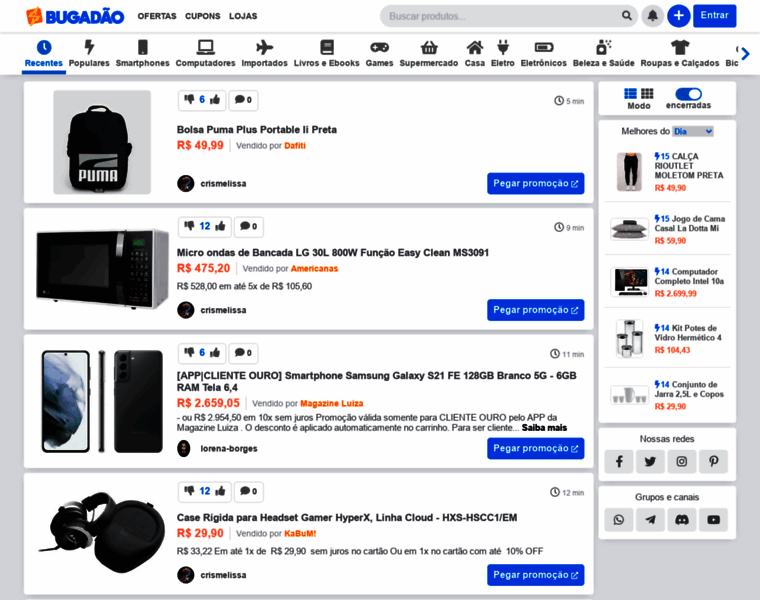
Task: Pegar promoção for LG microwave
Action: (536, 310)
